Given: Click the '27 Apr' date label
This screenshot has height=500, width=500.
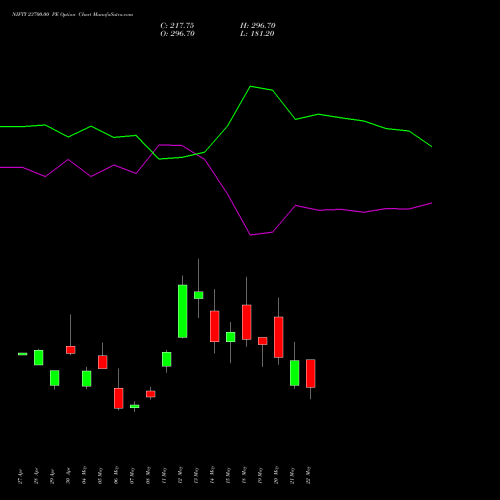Looking at the screenshot, I should 20,476.
